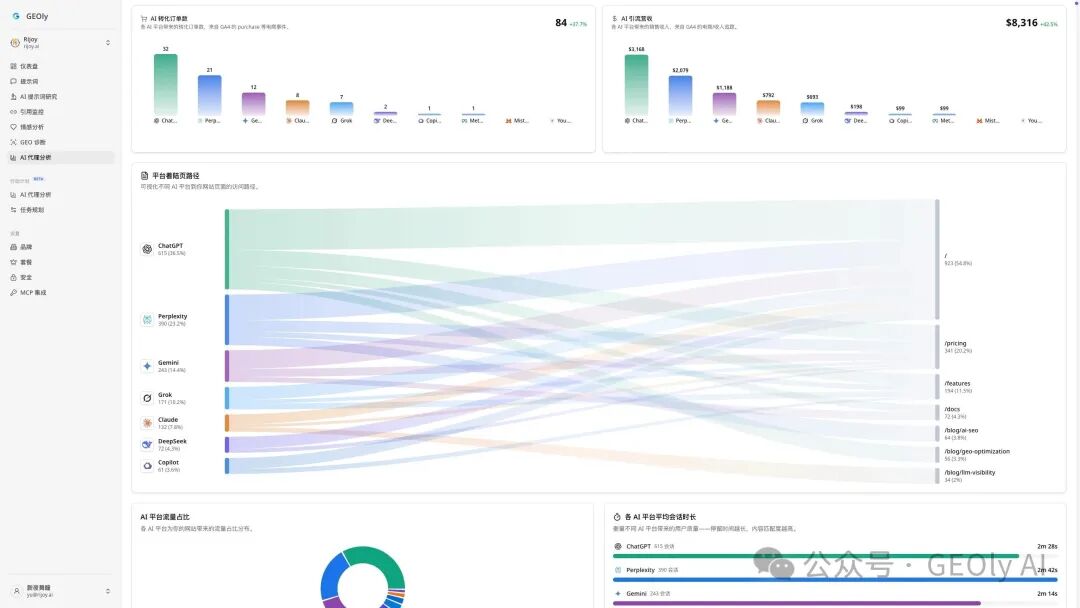1080x608 pixels.
Task: Select the /pricing landing page label
Action: pos(955,343)
